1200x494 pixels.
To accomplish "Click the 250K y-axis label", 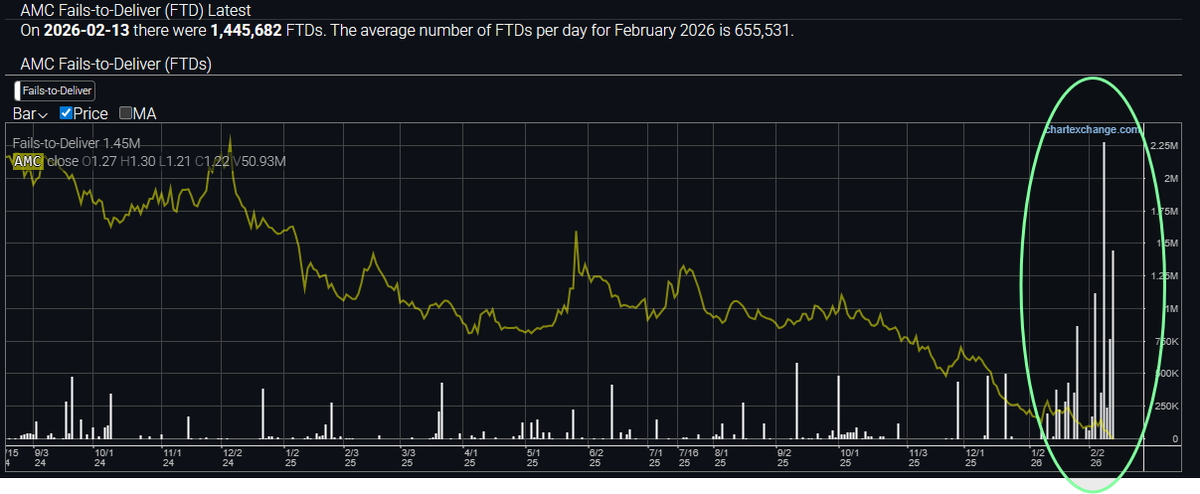I will tap(1165, 406).
